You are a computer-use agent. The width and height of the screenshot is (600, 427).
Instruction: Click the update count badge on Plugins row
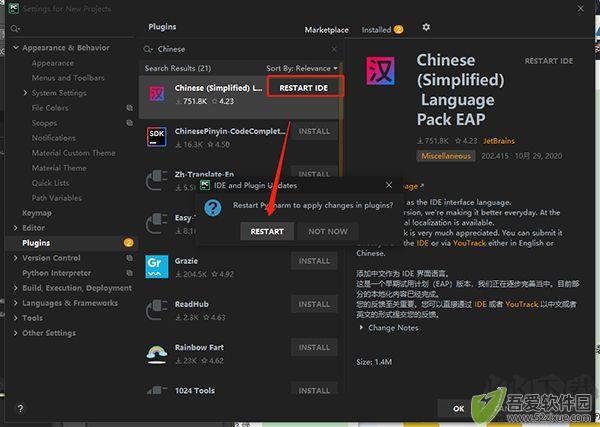pyautogui.click(x=129, y=243)
